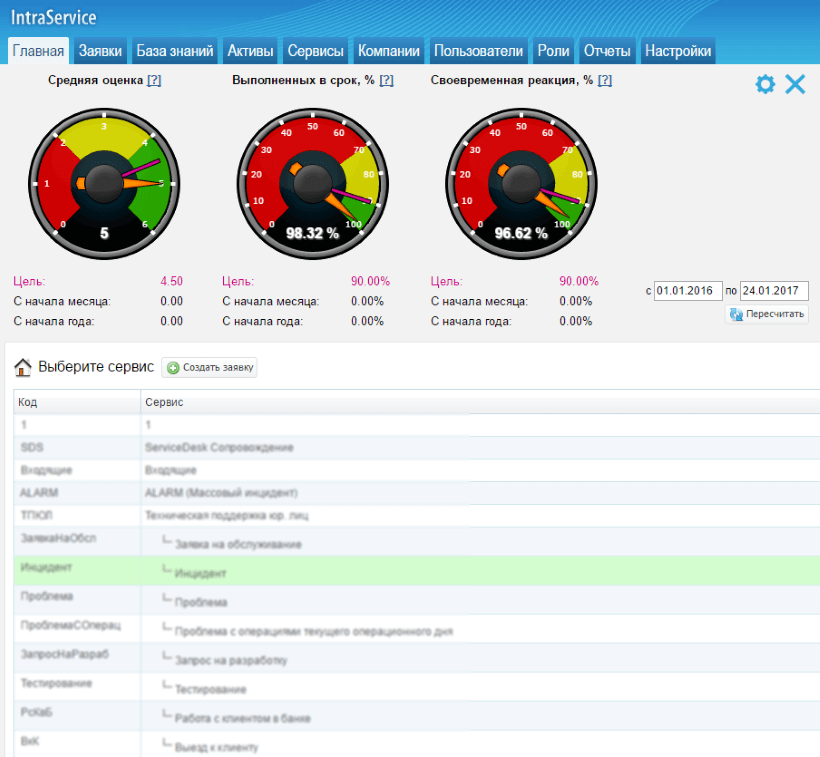Select the Выезд к клиенту sub-service
Image resolution: width=820 pixels, height=757 pixels.
pyautogui.click(x=217, y=748)
